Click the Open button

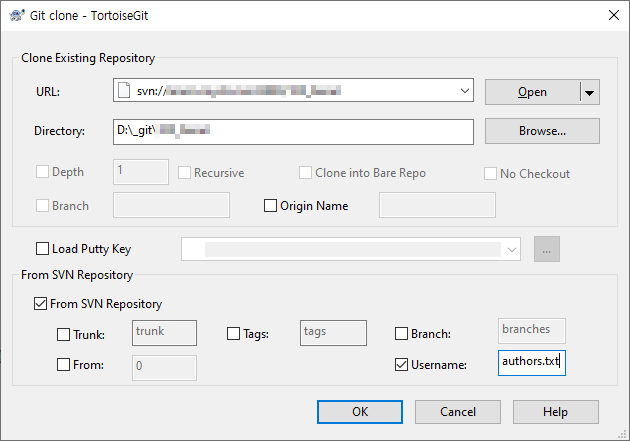(x=532, y=92)
